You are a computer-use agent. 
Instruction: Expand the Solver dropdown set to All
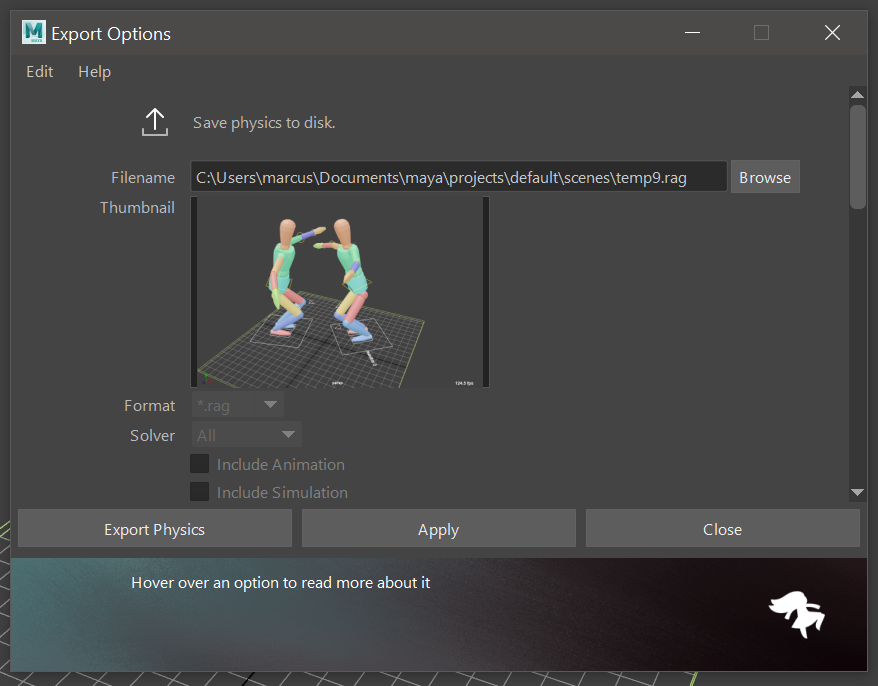click(x=246, y=435)
